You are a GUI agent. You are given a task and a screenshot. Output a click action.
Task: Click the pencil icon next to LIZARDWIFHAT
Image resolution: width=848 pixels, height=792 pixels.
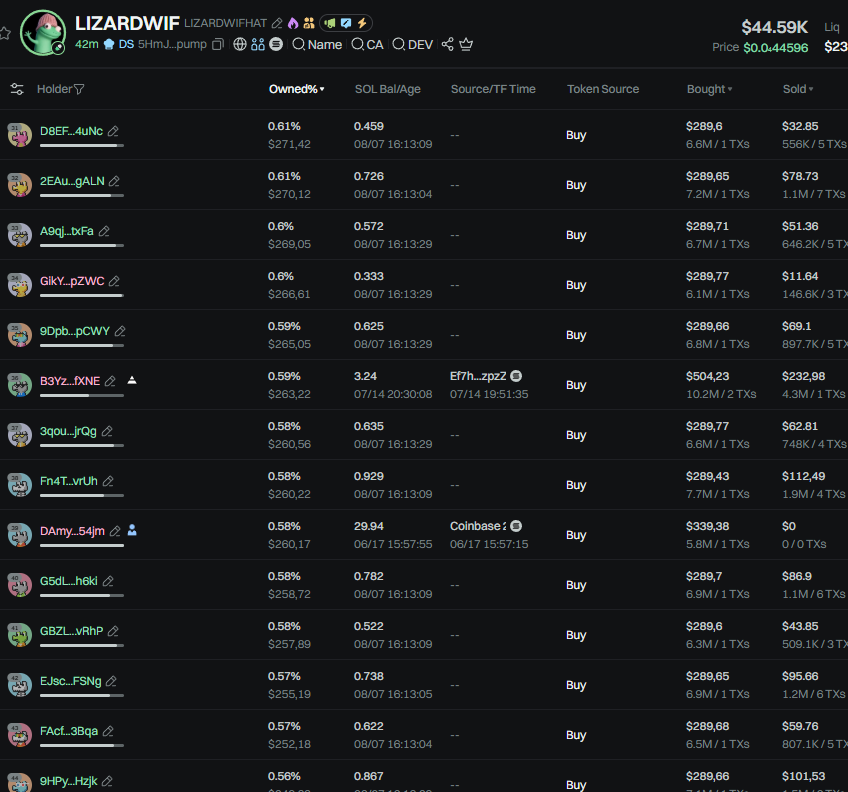click(x=277, y=23)
